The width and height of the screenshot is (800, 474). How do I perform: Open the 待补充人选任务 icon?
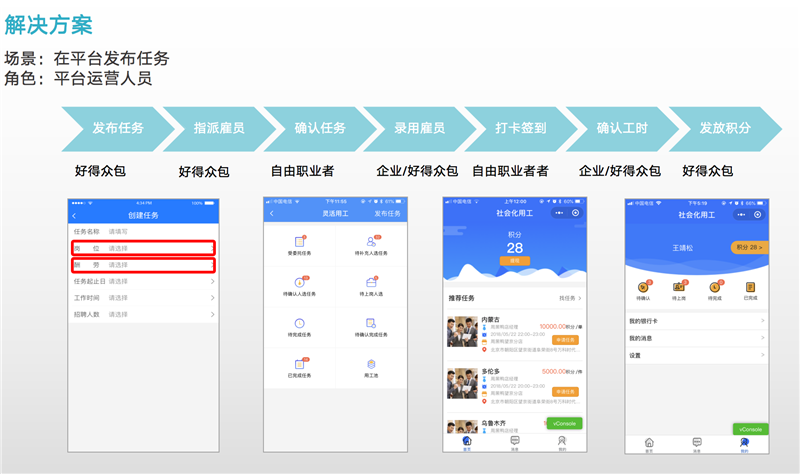(x=371, y=242)
